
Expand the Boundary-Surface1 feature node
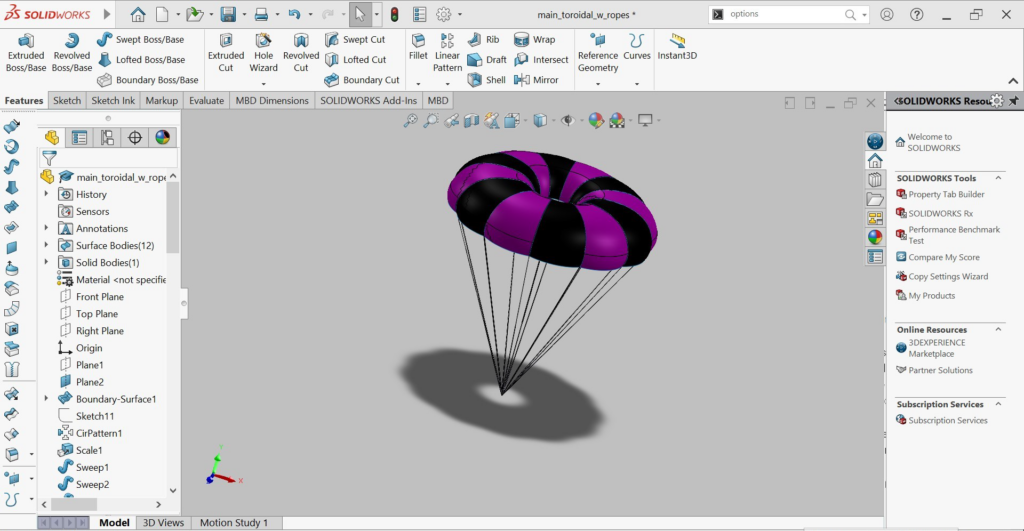click(46, 399)
